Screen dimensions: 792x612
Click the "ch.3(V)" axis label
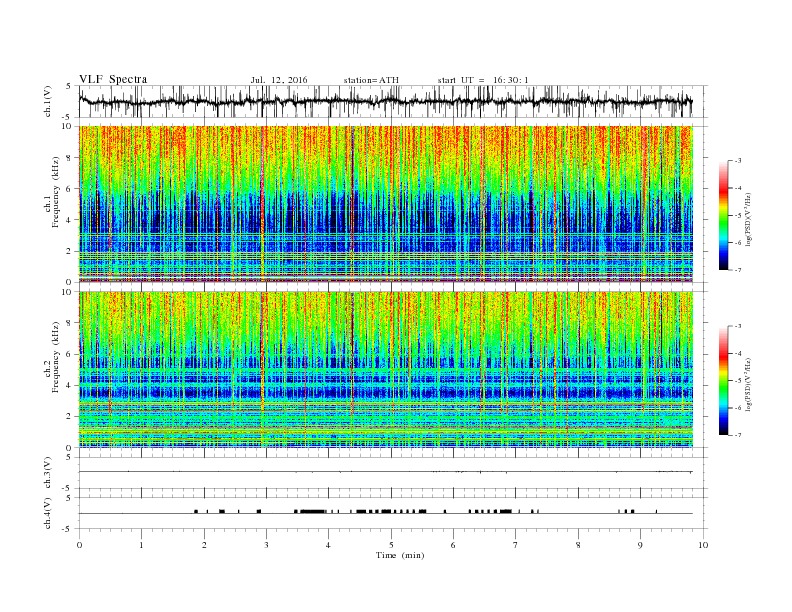tap(48, 473)
